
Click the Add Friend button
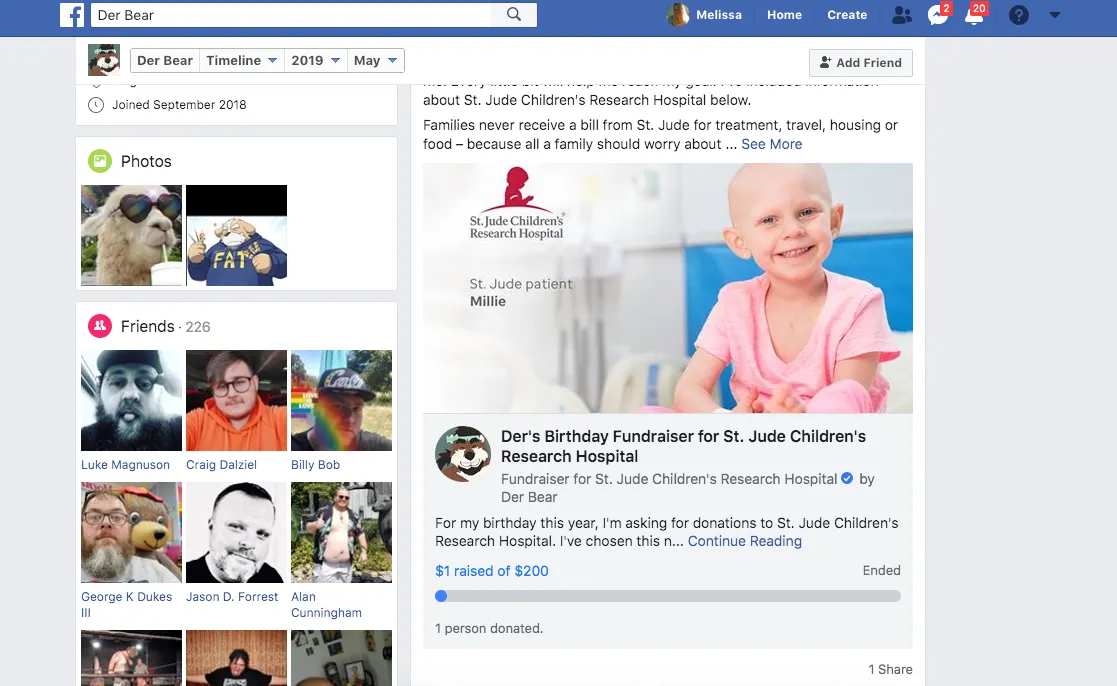click(x=861, y=63)
